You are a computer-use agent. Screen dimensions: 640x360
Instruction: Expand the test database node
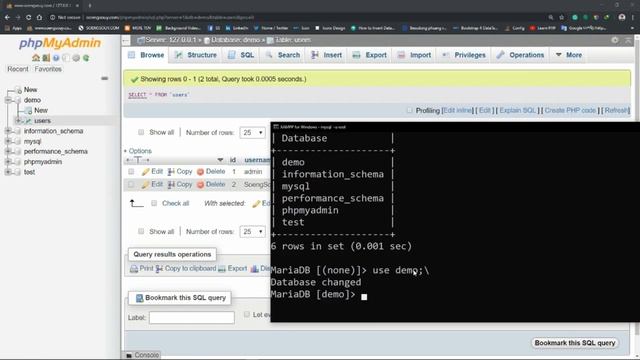pyautogui.click(x=8, y=172)
